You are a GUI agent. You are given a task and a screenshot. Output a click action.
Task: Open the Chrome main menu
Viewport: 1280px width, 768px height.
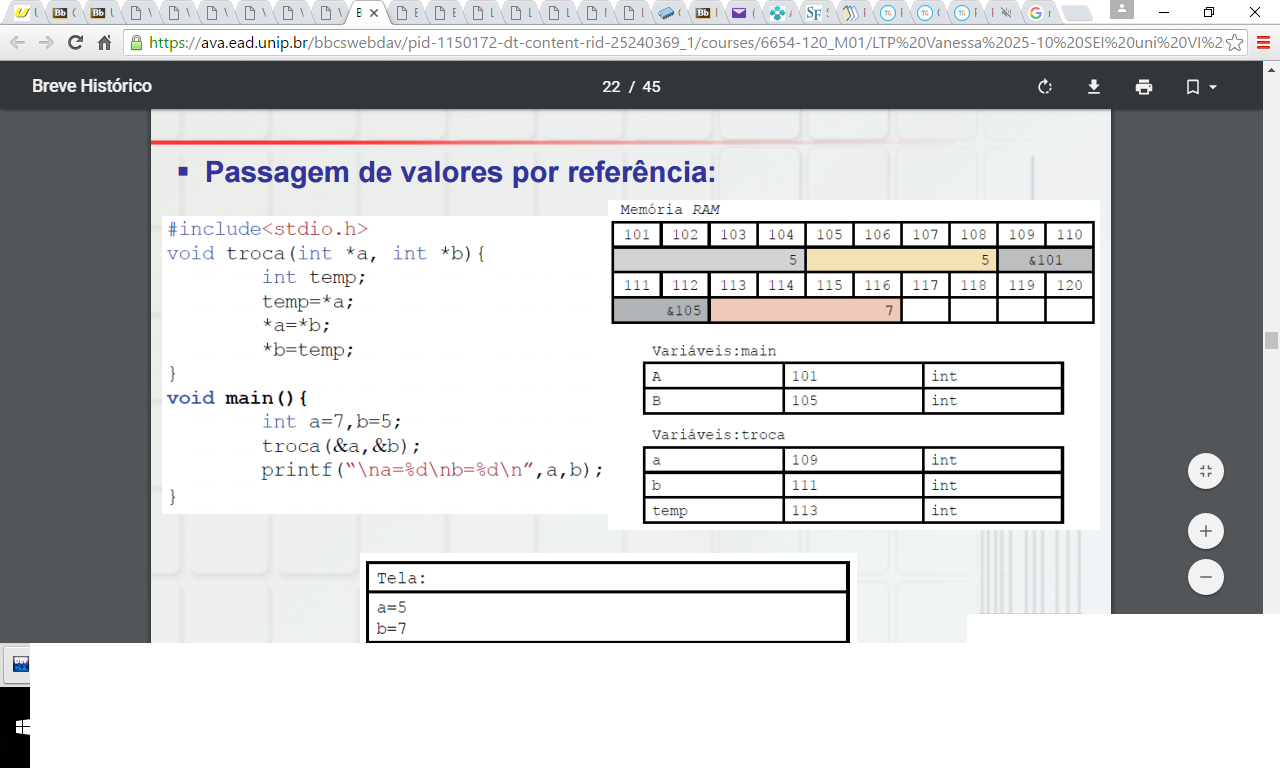pyautogui.click(x=1264, y=43)
